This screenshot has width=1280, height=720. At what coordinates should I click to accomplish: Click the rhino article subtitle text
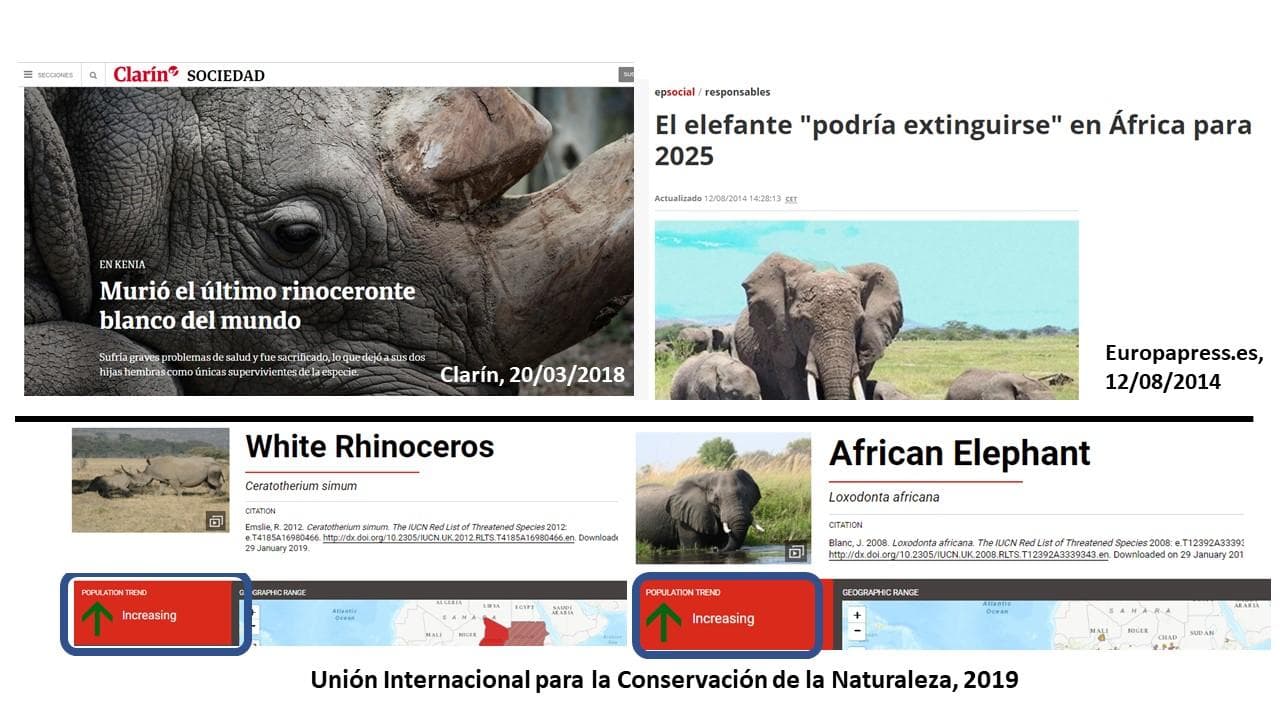262,364
